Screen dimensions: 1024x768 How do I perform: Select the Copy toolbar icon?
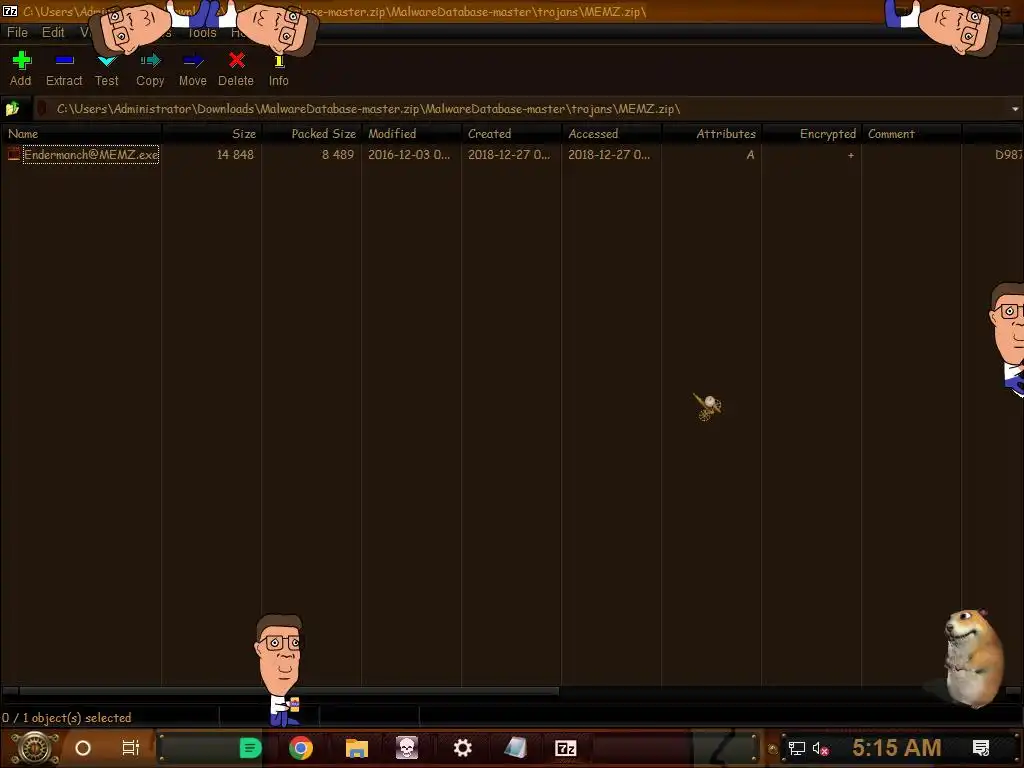click(x=150, y=61)
